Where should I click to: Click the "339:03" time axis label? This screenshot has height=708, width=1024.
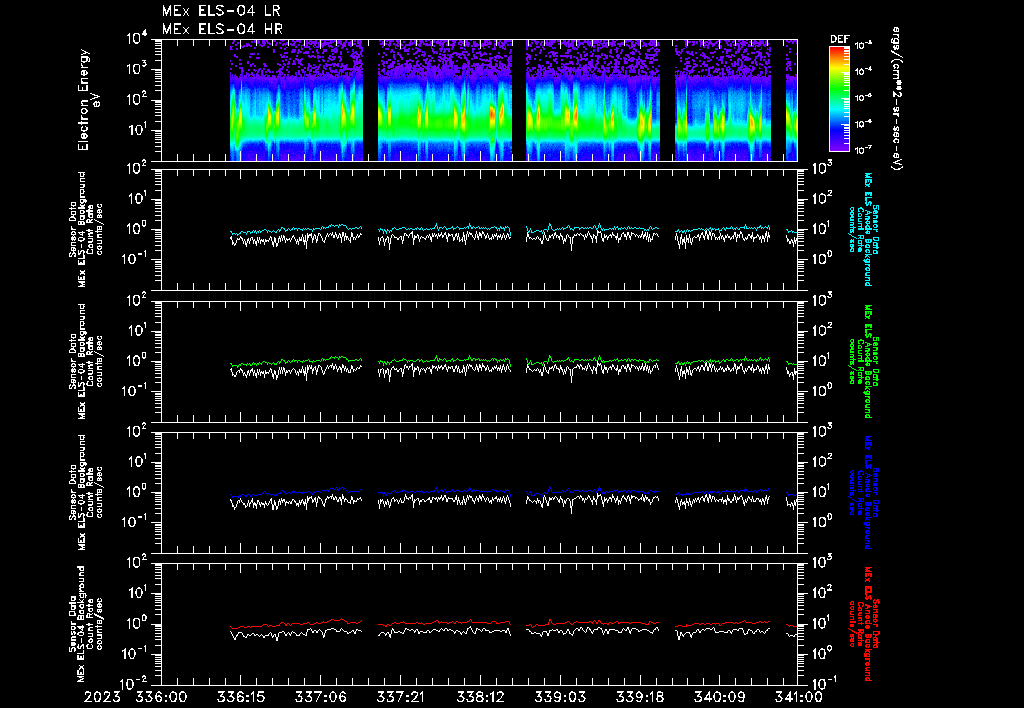pos(560,697)
